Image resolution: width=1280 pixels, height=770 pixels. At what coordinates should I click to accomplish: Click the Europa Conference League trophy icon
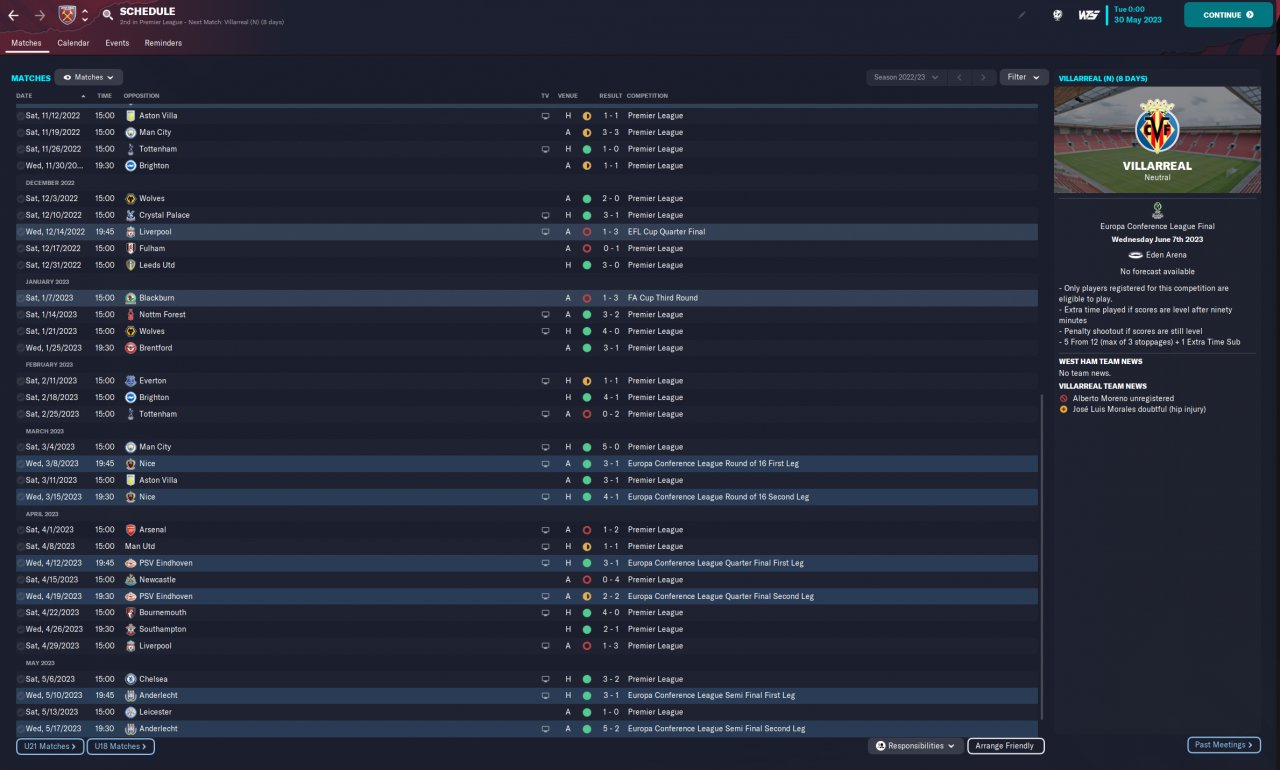click(1157, 210)
